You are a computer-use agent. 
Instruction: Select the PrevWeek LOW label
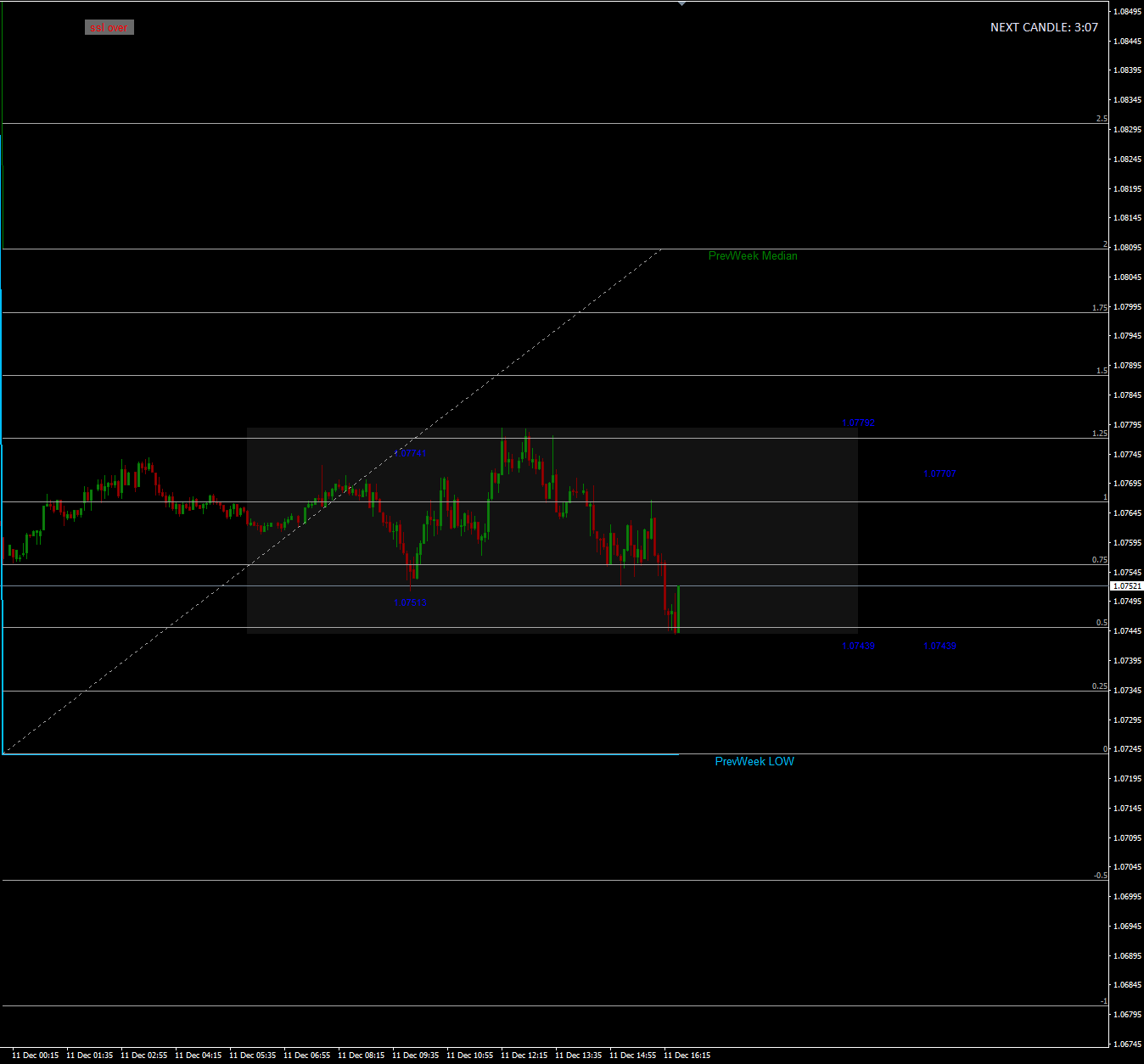pos(754,761)
